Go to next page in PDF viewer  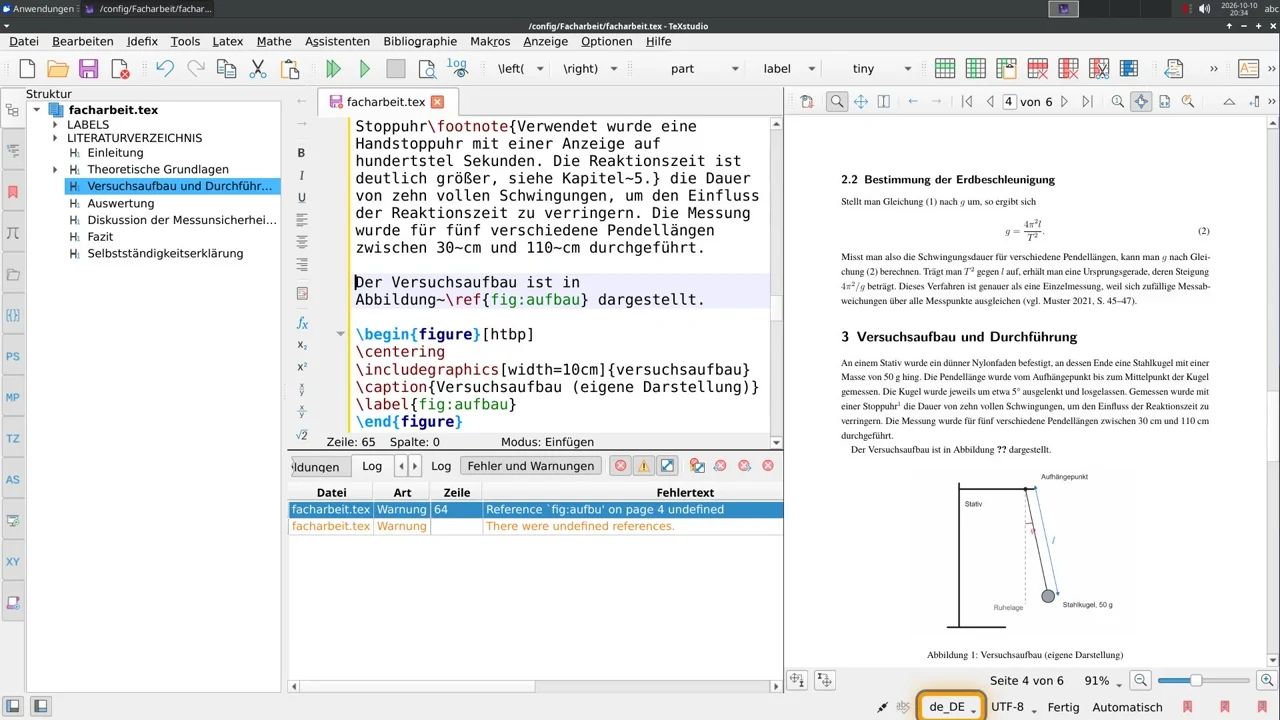tap(1064, 102)
